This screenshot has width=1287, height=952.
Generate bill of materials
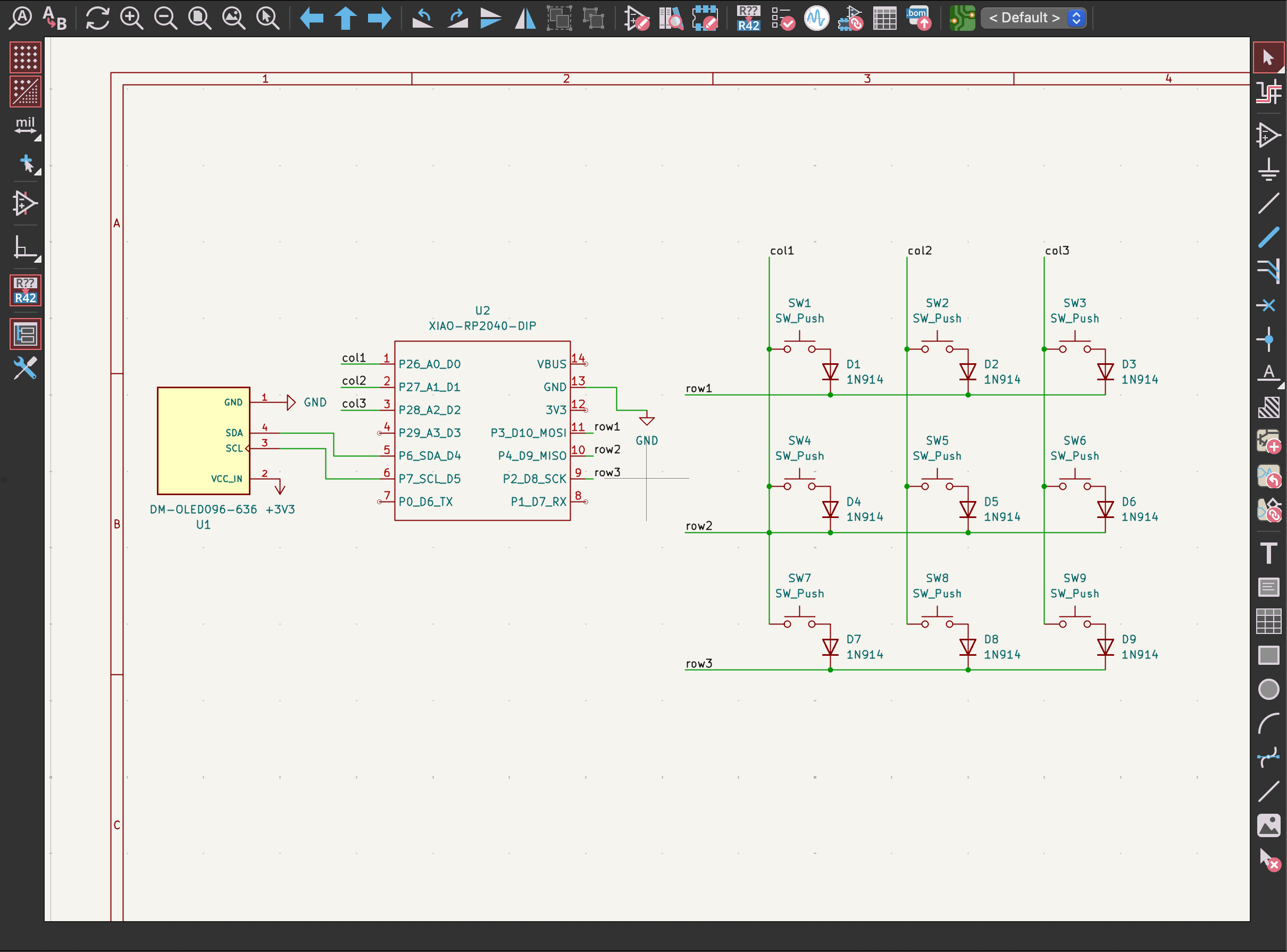(918, 18)
